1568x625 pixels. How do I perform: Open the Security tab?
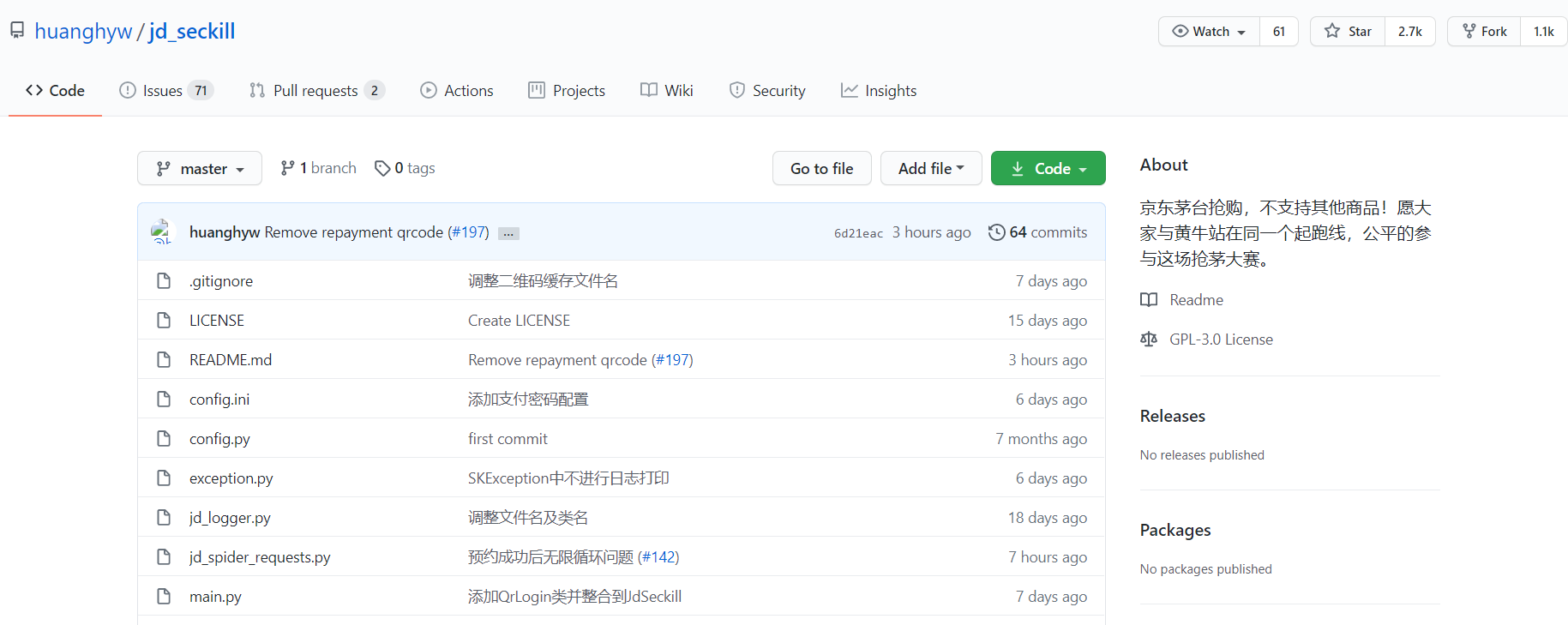pyautogui.click(x=767, y=90)
